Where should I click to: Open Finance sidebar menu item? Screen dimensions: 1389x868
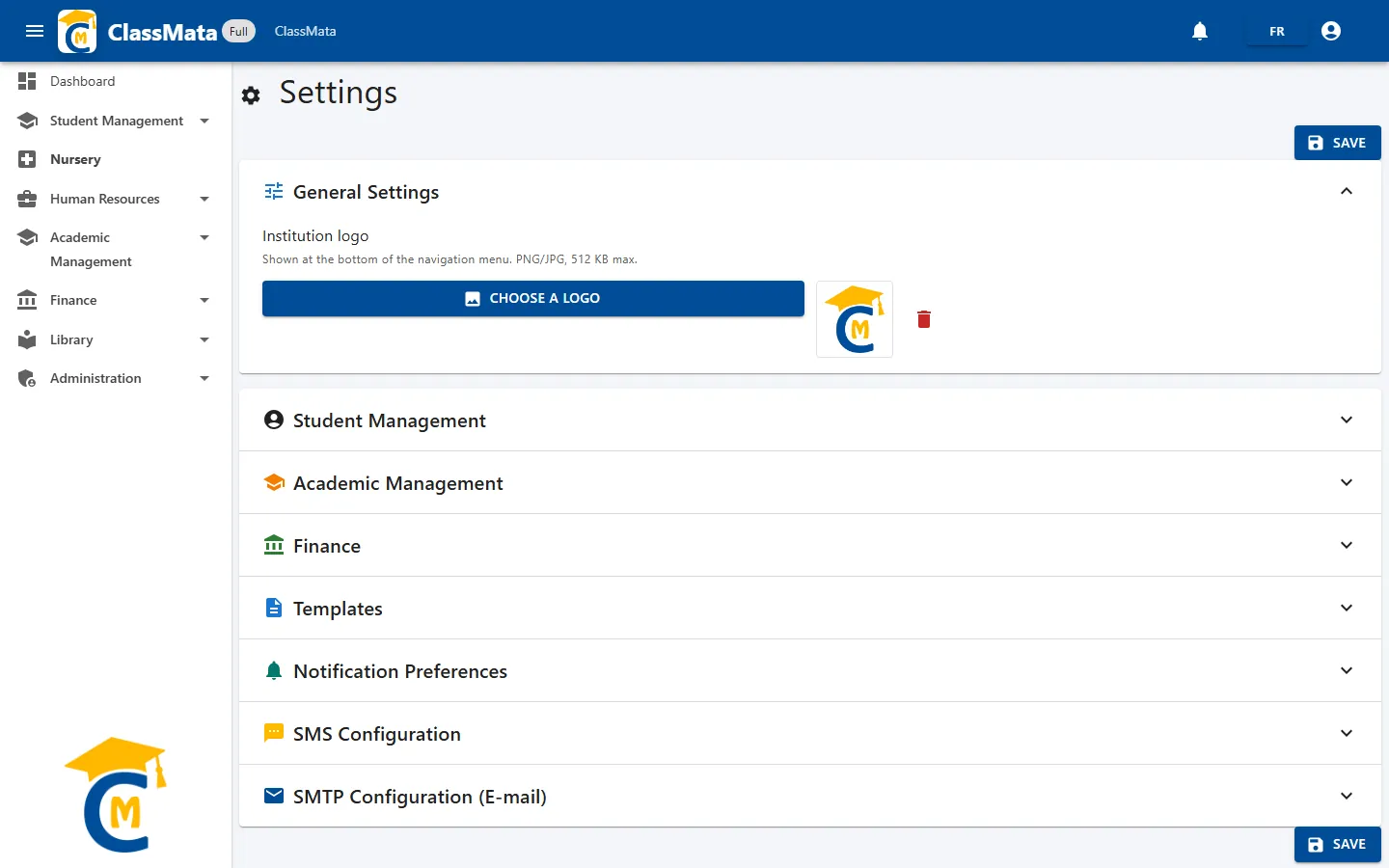click(116, 300)
